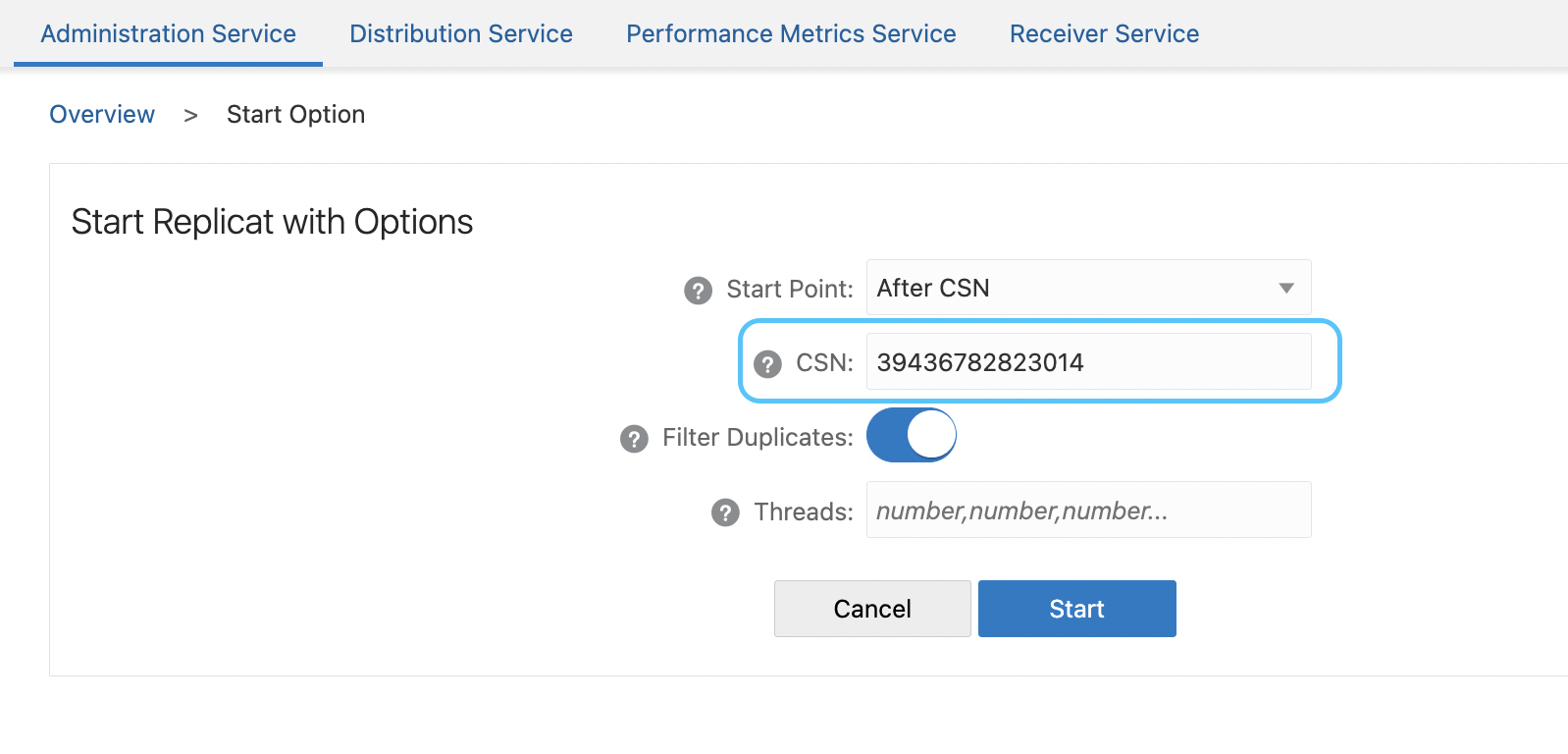
Task: Switch to Distribution Service tab
Action: point(461,33)
